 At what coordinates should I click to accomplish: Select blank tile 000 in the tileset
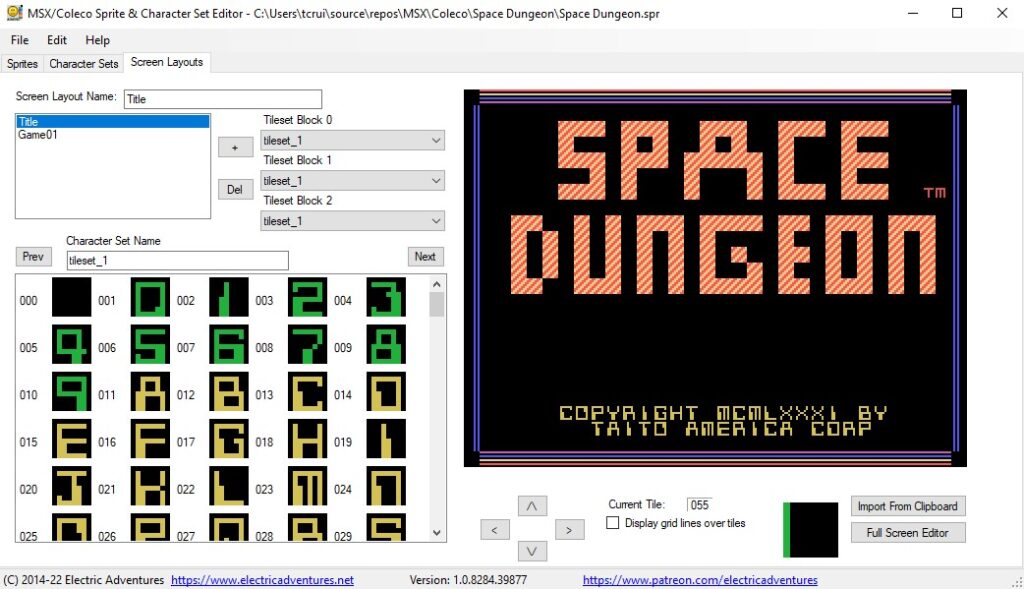[x=72, y=297]
